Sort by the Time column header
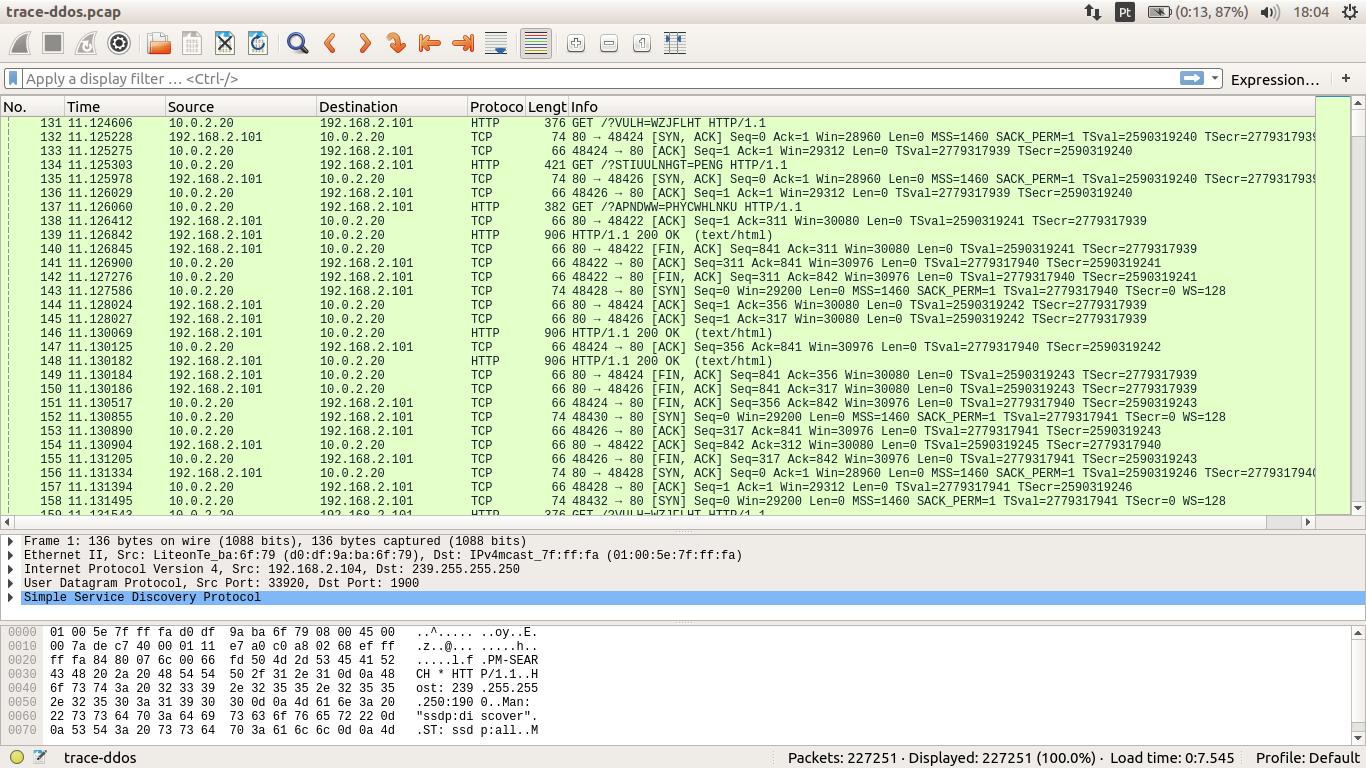1366x768 pixels. [115, 107]
